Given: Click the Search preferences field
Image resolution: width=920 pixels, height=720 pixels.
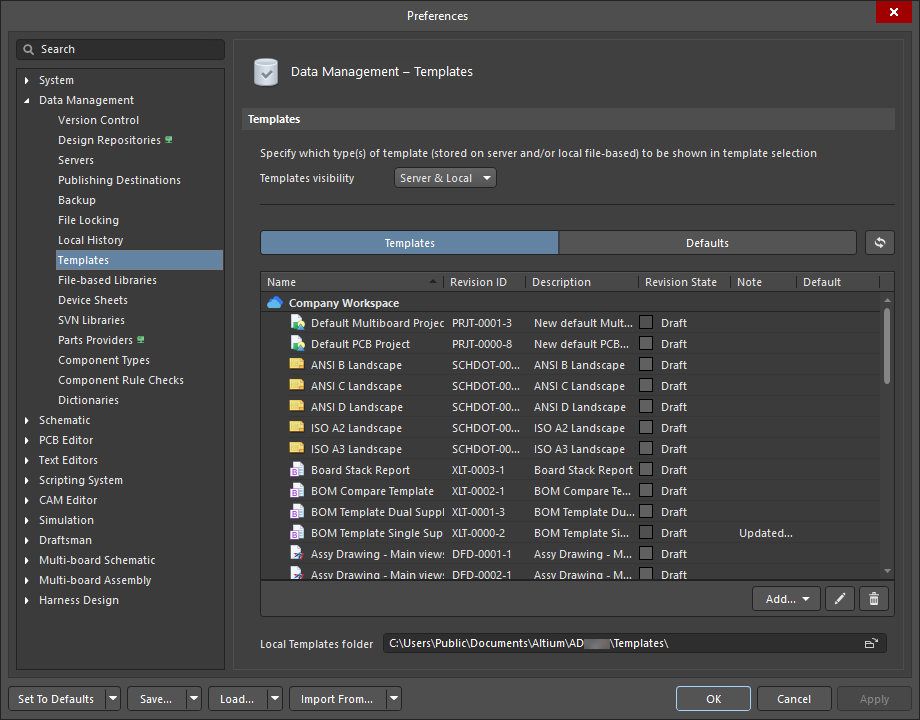Looking at the screenshot, I should coord(120,49).
